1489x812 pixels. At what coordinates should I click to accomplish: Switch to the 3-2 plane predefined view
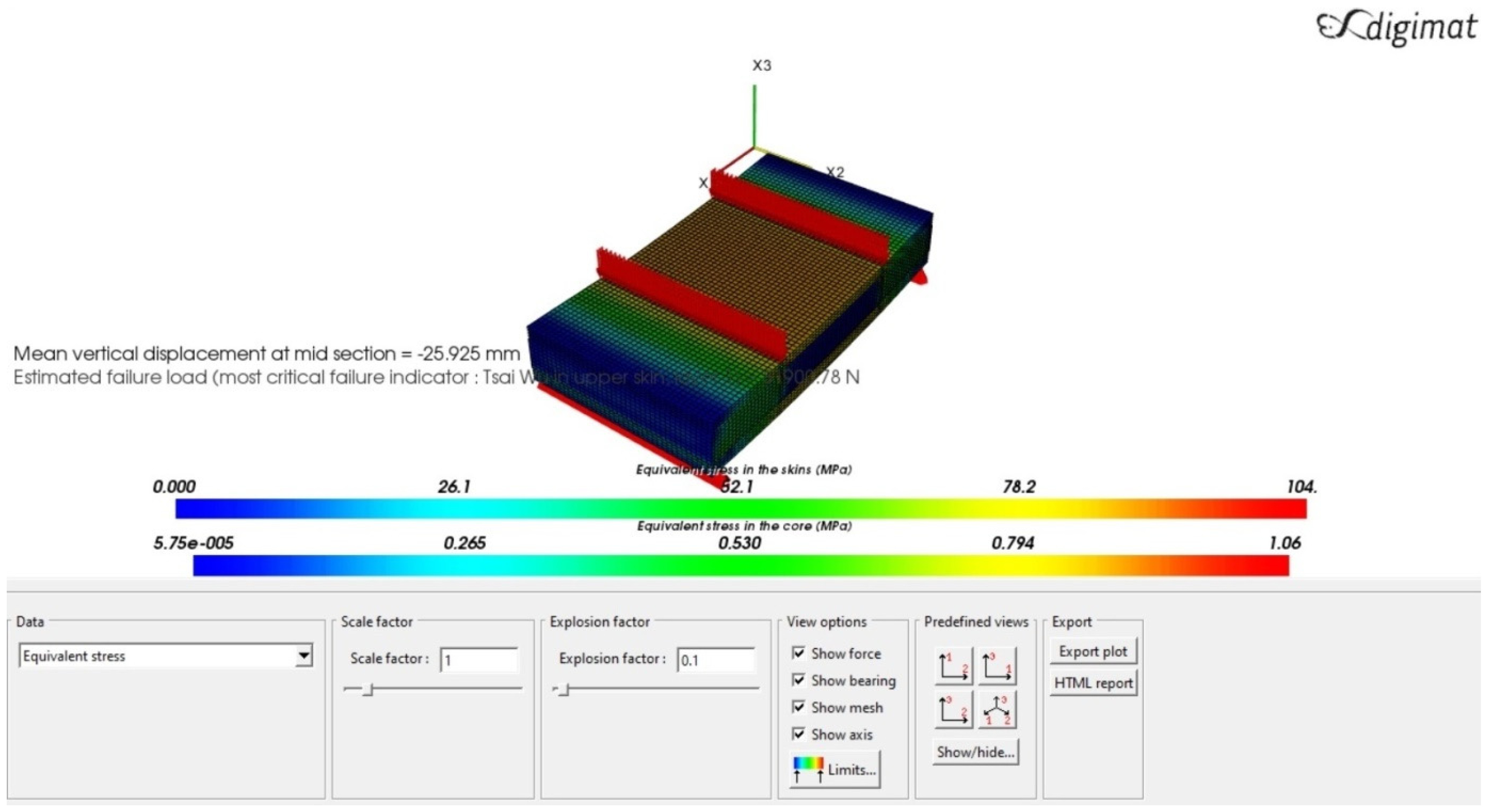pyautogui.click(x=953, y=710)
